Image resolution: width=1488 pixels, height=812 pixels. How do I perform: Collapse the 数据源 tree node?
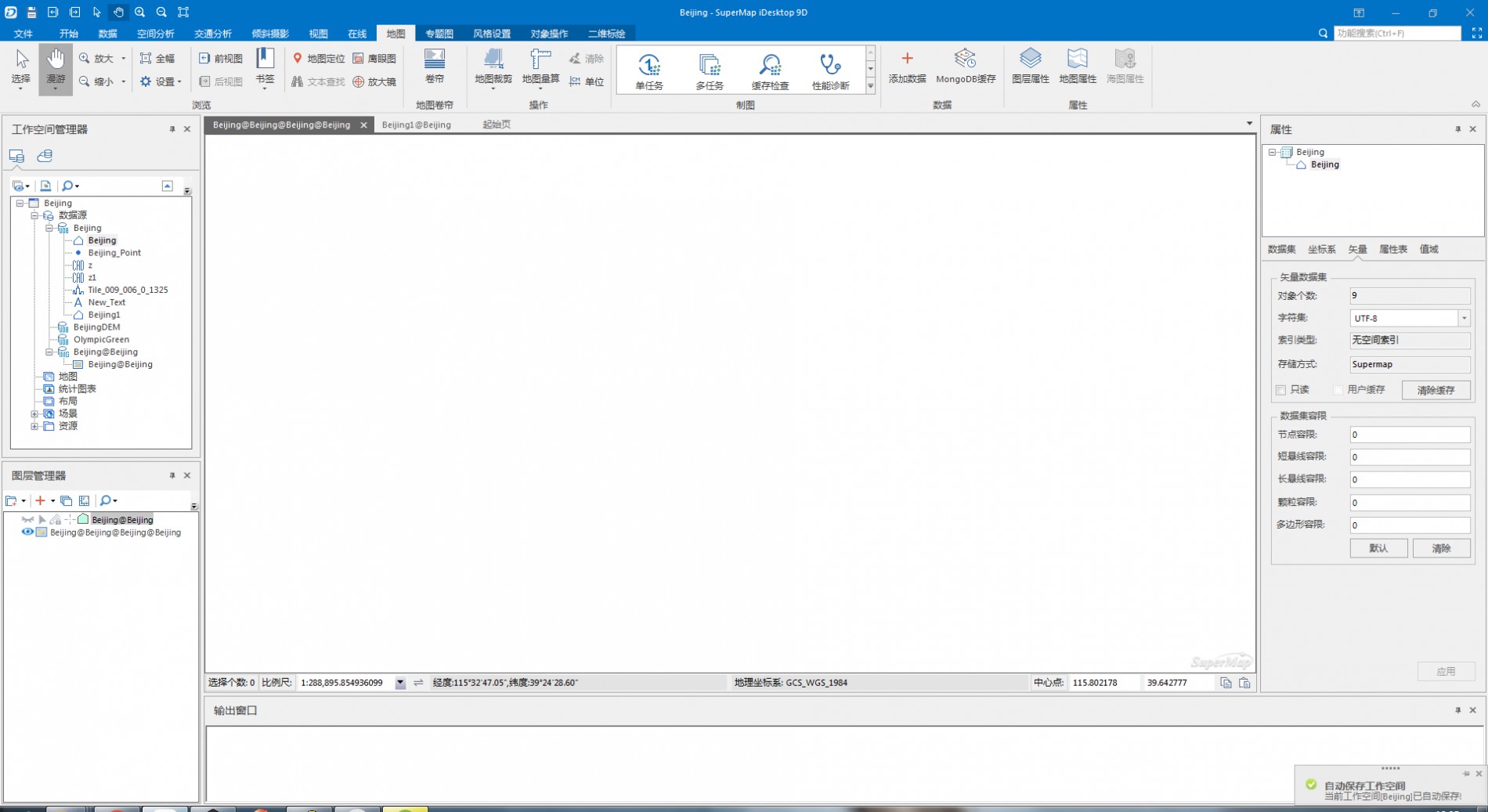coord(34,215)
